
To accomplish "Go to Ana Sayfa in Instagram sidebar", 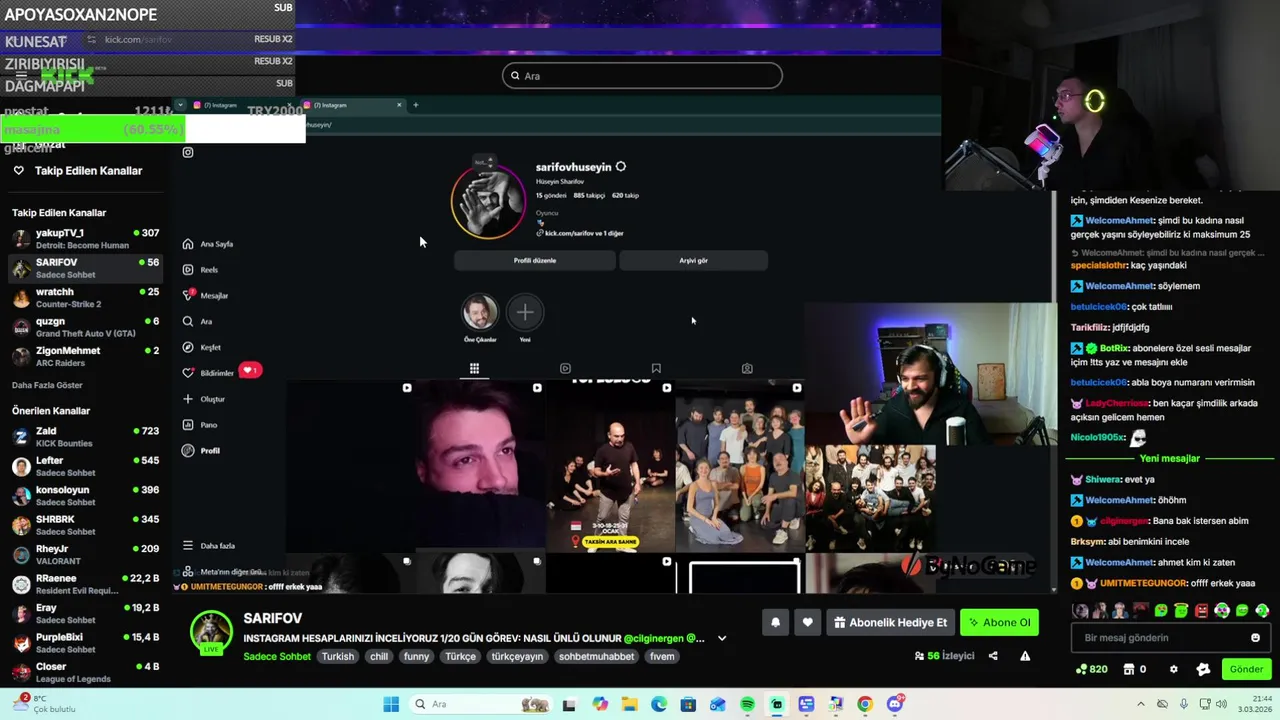I will (x=208, y=244).
